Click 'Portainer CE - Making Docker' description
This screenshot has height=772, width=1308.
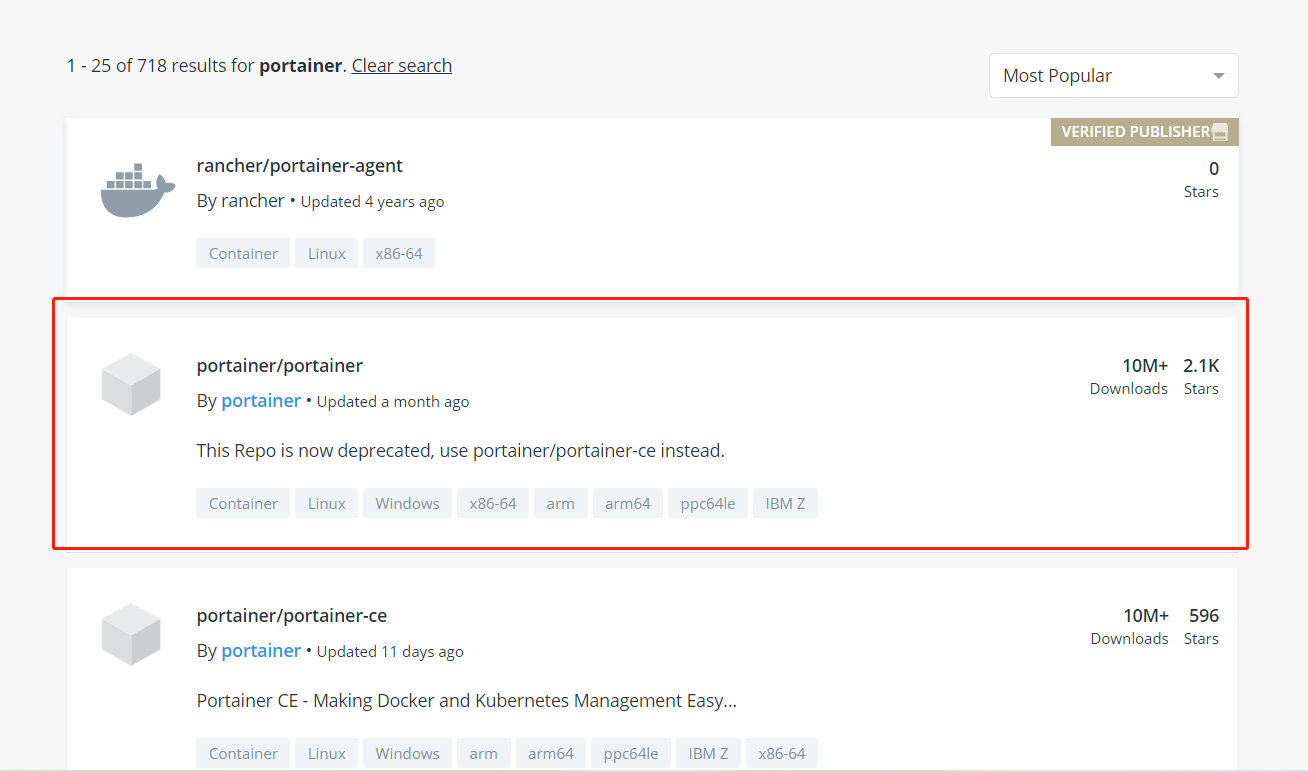[x=467, y=701]
